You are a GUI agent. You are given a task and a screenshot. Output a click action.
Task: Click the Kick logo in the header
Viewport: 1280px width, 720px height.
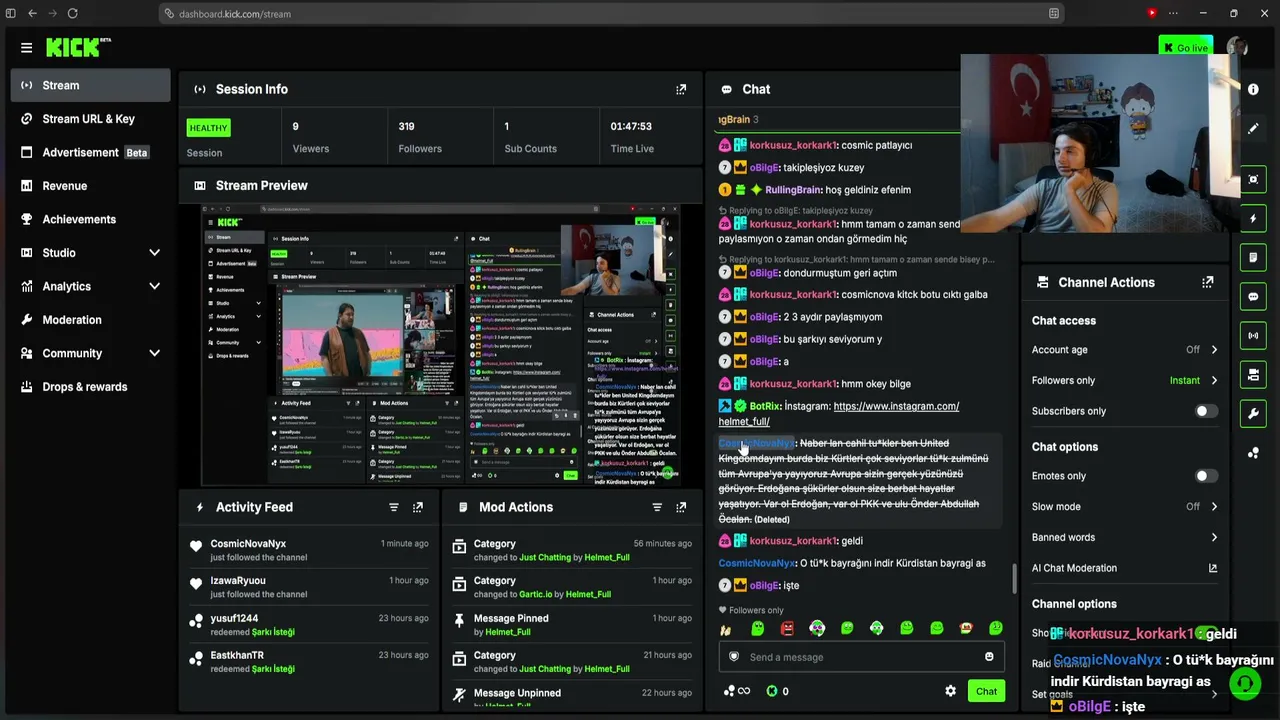(76, 48)
